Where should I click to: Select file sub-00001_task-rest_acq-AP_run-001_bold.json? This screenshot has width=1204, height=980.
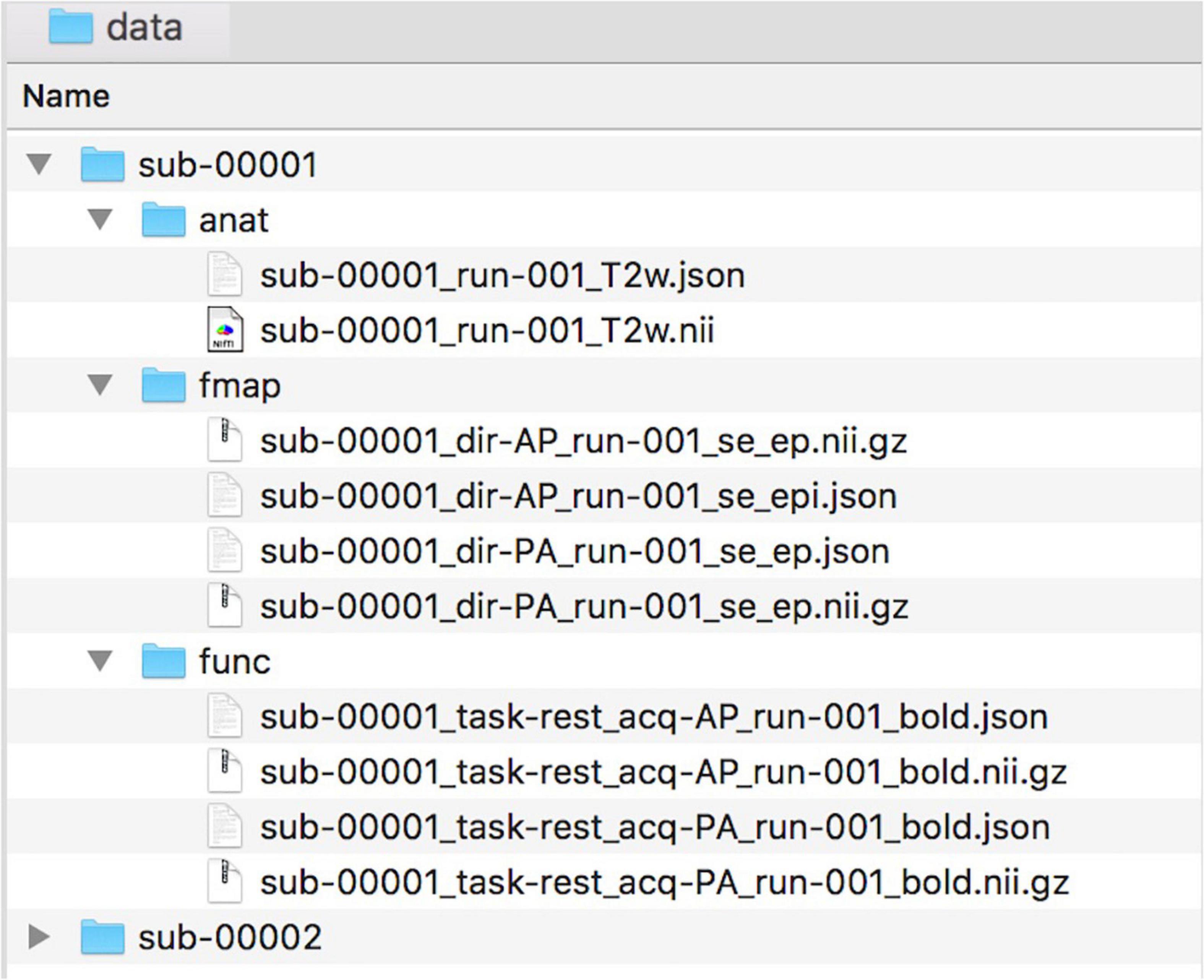pyautogui.click(x=654, y=717)
